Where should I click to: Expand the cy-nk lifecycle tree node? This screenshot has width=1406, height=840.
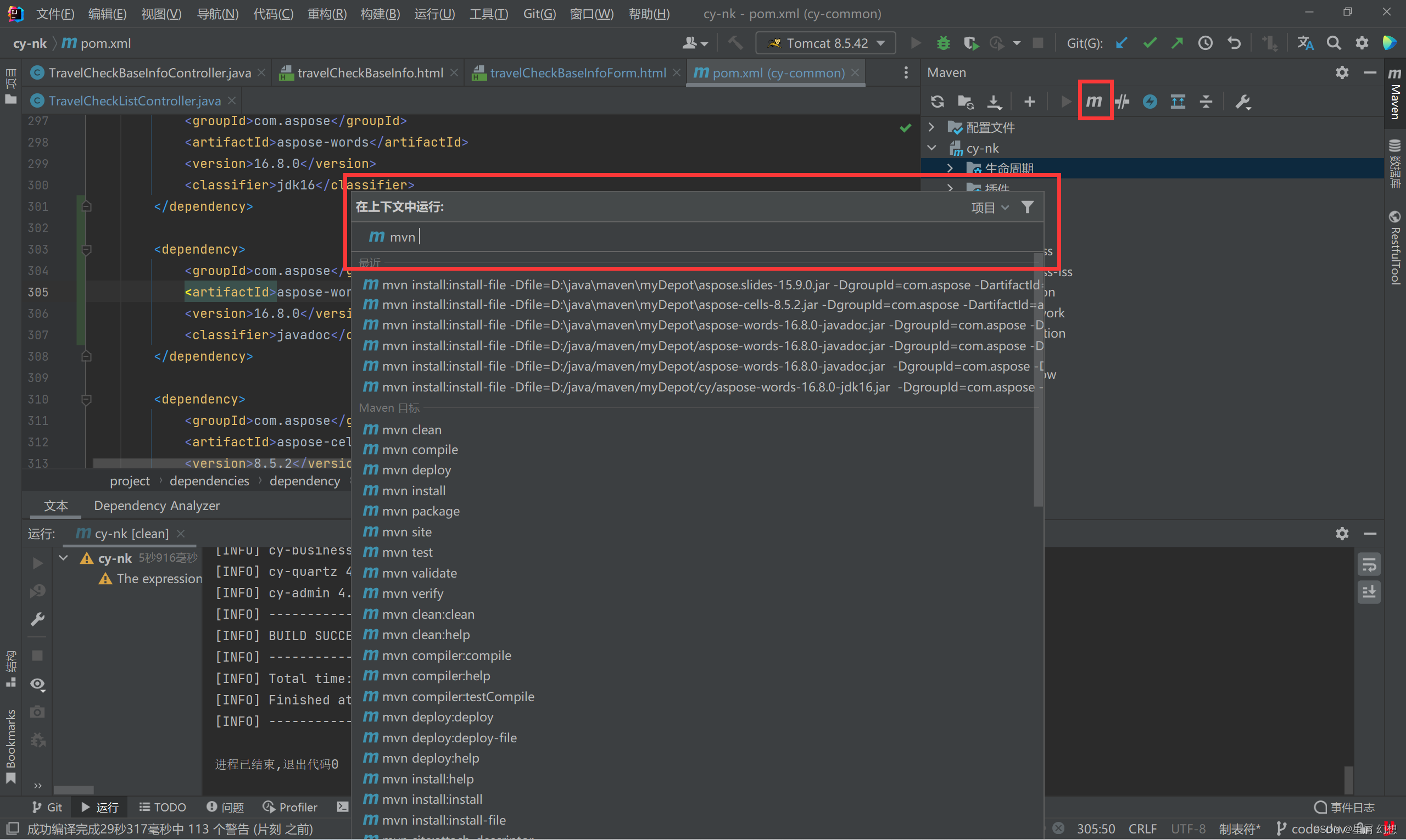click(948, 168)
